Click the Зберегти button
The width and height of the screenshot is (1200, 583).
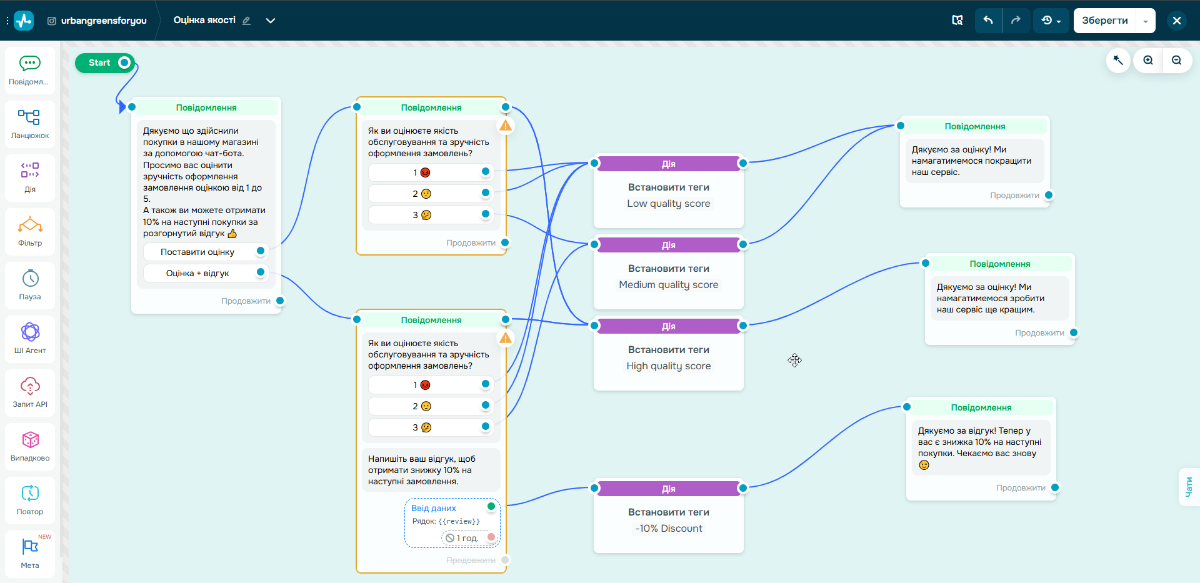point(1104,20)
